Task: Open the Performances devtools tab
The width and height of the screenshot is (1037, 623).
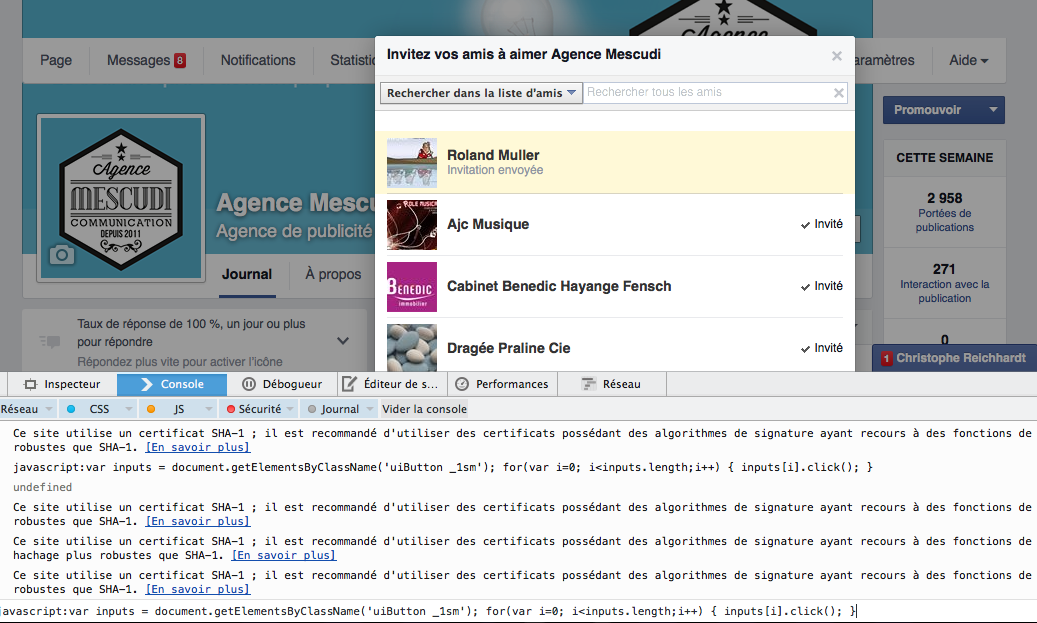Action: [502, 384]
